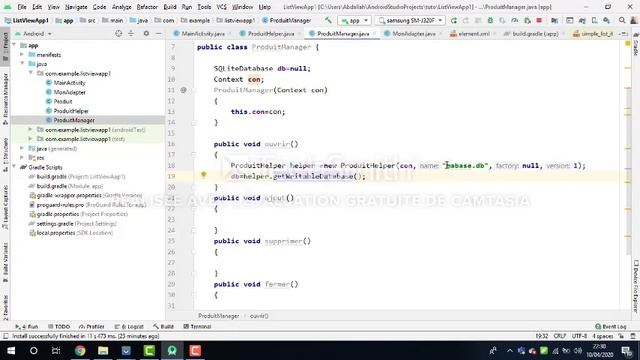This screenshot has height=360, width=640.
Task: Click the Task View taskbar icon
Action: pos(56,351)
